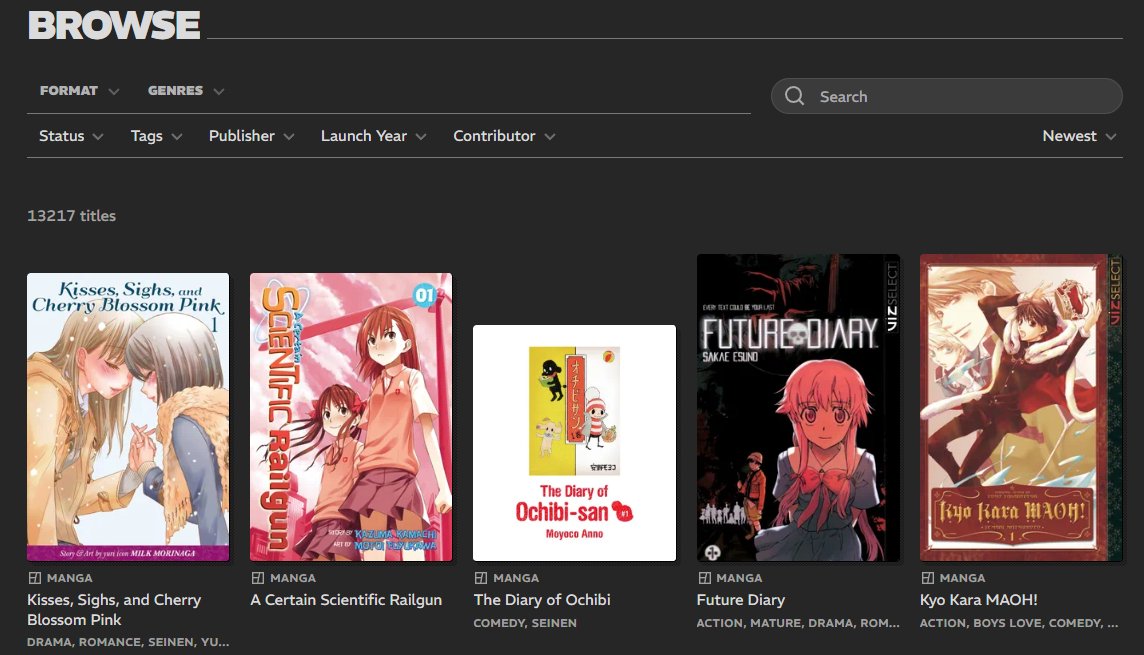Click manga icon under Scientific Railgun cover
This screenshot has height=655, width=1144.
[258, 578]
